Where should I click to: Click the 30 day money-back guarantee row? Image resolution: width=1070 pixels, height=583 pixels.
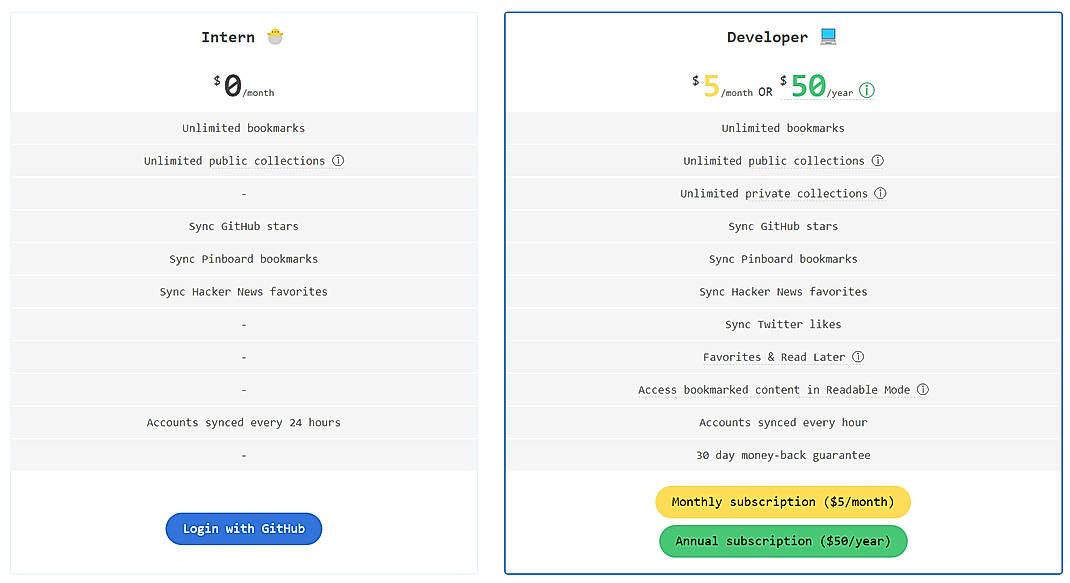click(x=783, y=455)
